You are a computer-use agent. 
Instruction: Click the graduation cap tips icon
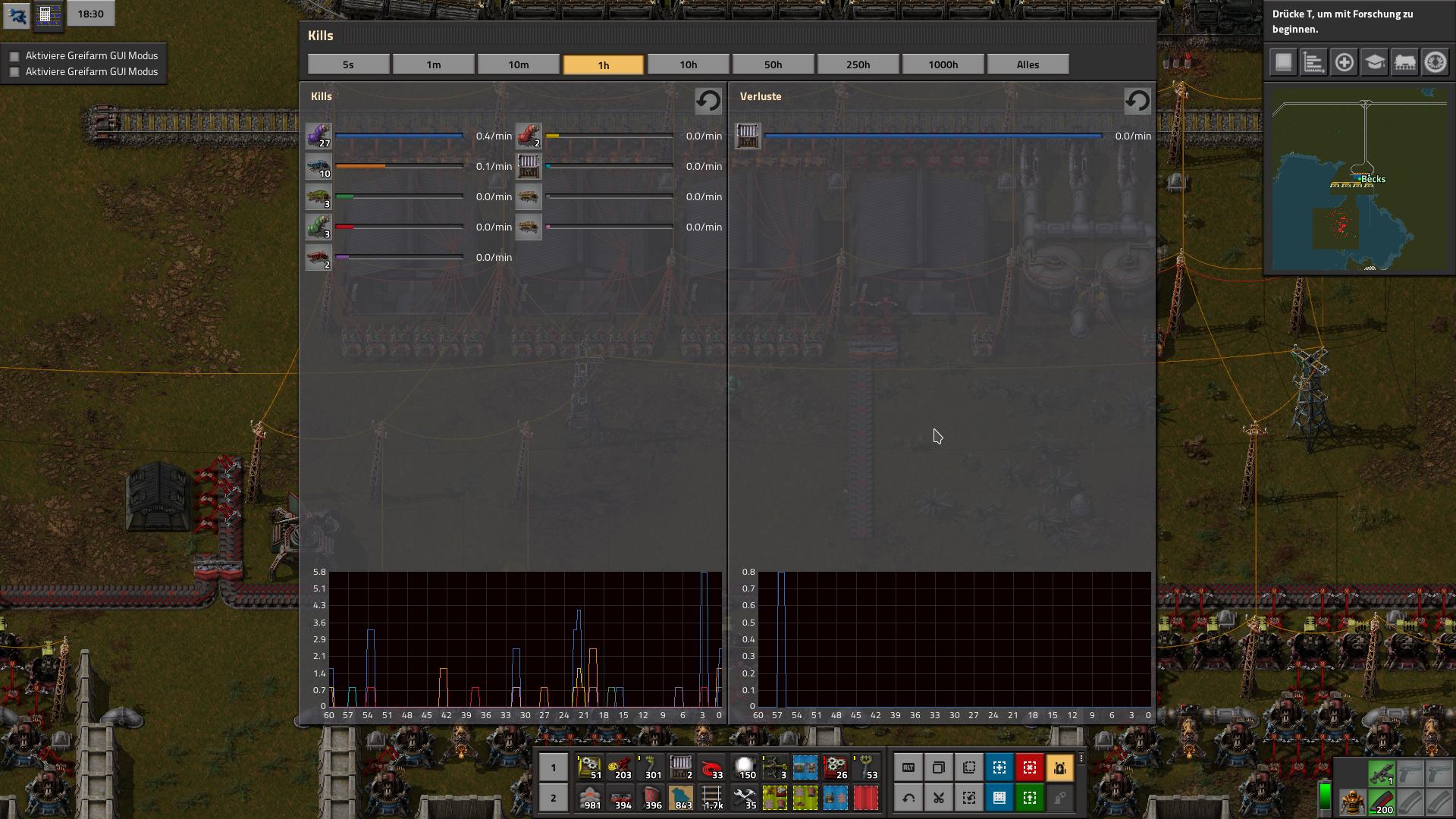tap(1374, 62)
